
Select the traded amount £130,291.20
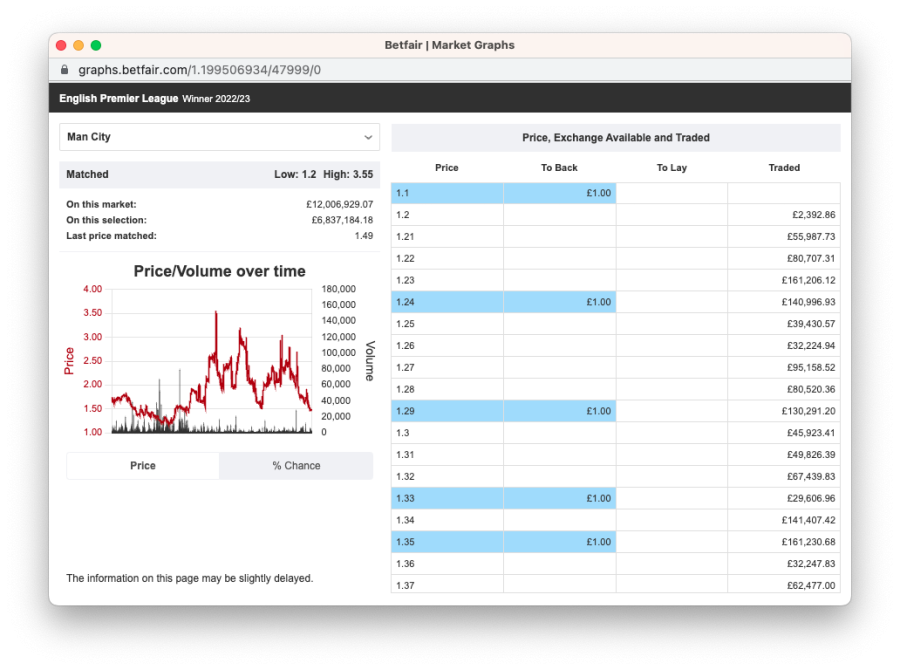(808, 411)
